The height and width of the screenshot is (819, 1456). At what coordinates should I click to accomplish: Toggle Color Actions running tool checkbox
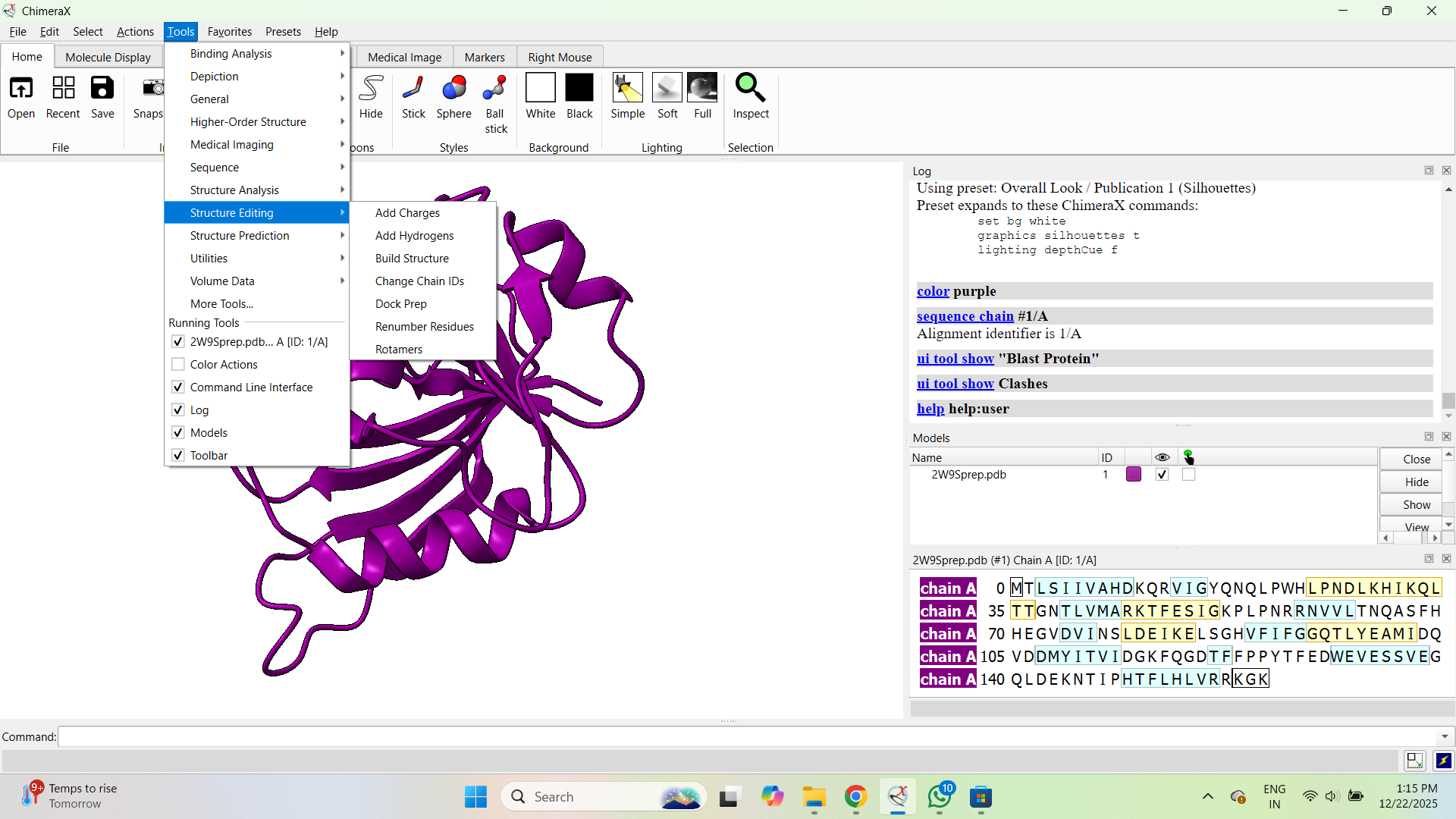178,365
